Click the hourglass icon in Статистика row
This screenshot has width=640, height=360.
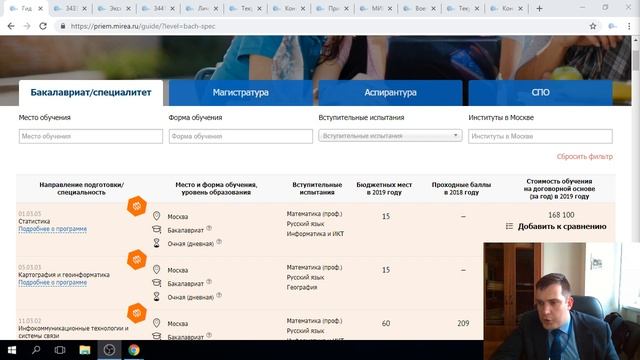click(156, 243)
